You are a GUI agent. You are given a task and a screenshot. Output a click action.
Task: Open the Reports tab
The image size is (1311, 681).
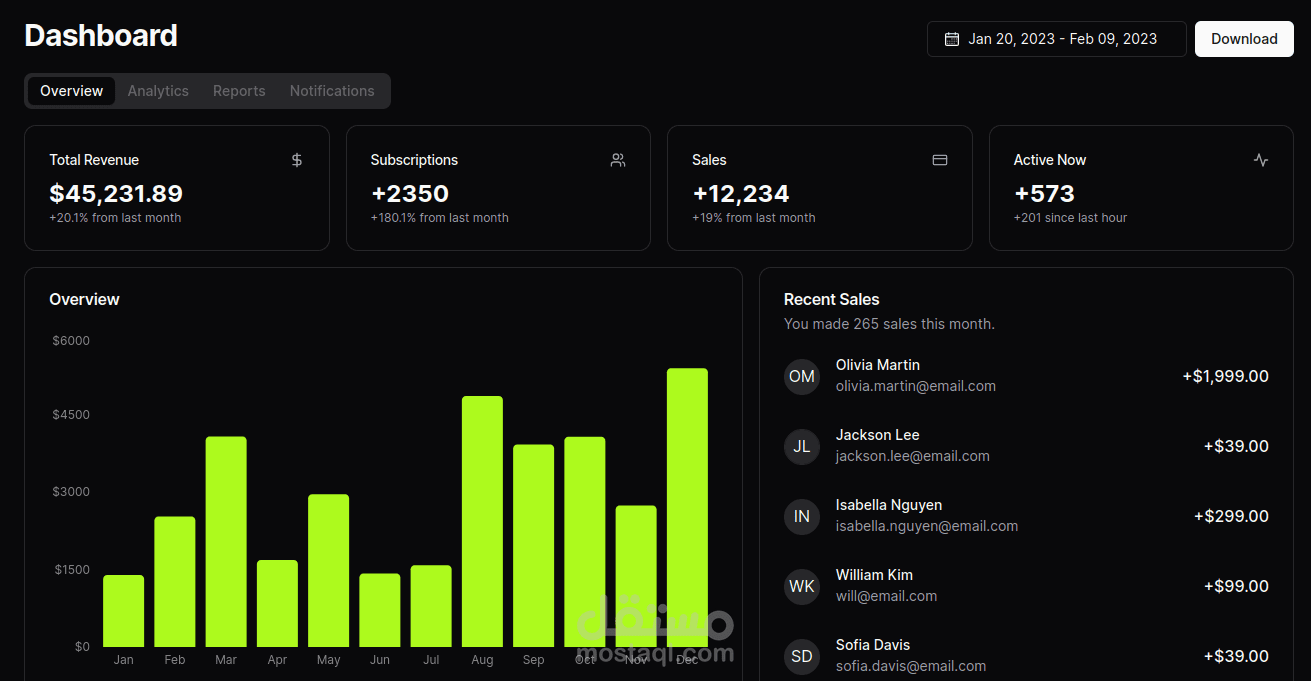(239, 91)
